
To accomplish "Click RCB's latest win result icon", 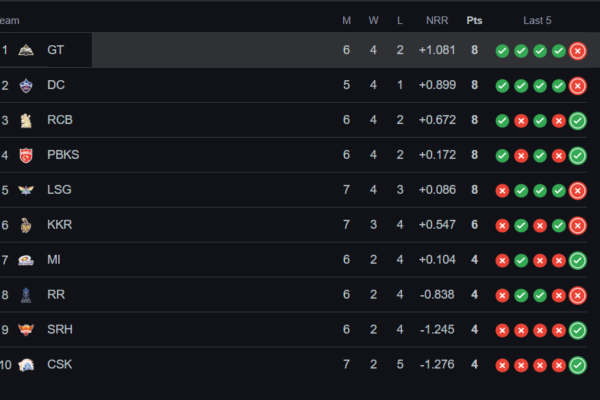I will [577, 121].
